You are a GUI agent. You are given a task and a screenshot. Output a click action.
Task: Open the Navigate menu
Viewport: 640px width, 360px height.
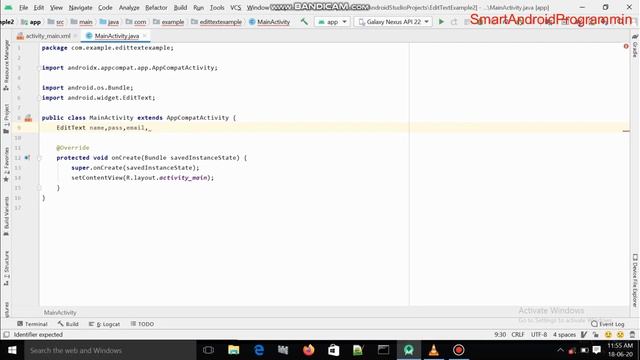point(80,7)
